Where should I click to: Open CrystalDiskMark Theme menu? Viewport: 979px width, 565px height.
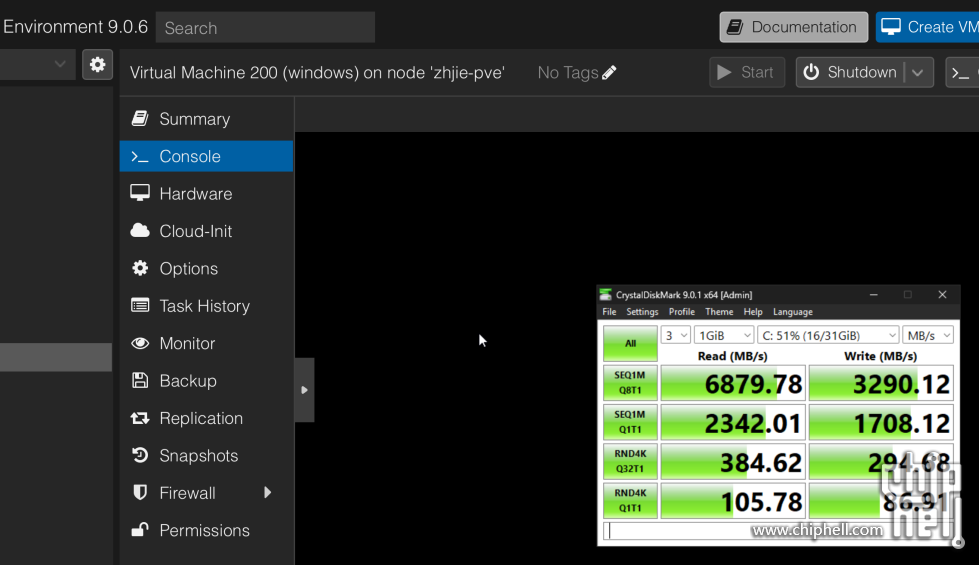tap(719, 312)
